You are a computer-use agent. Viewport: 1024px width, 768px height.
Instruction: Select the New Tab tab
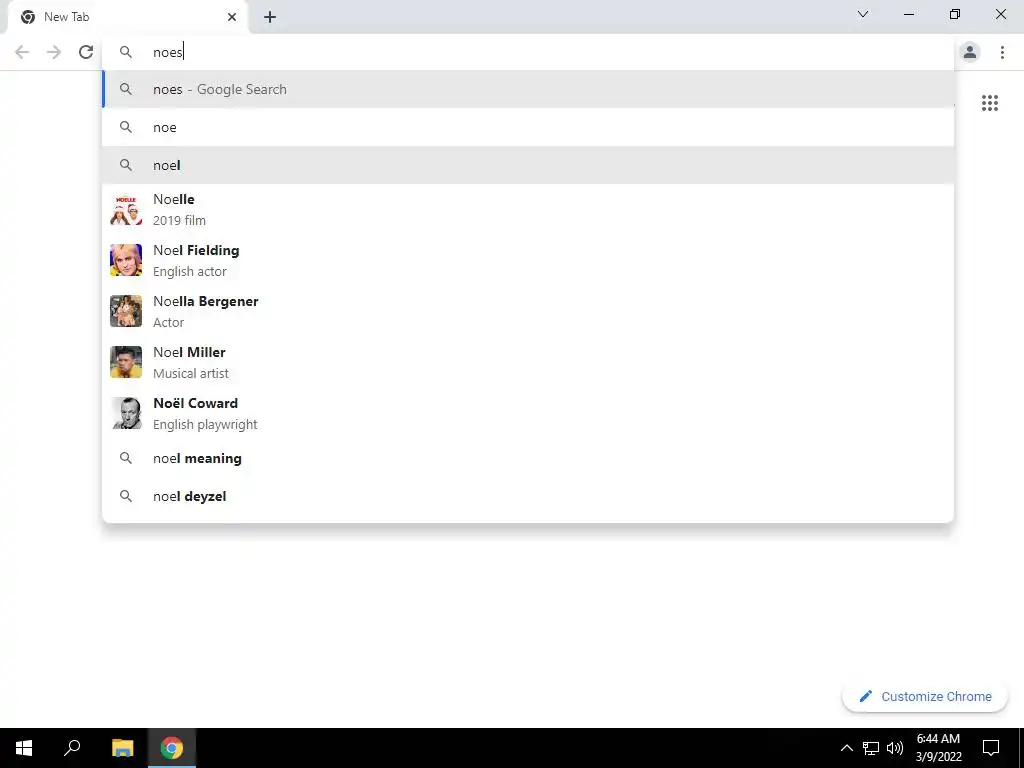pos(128,17)
